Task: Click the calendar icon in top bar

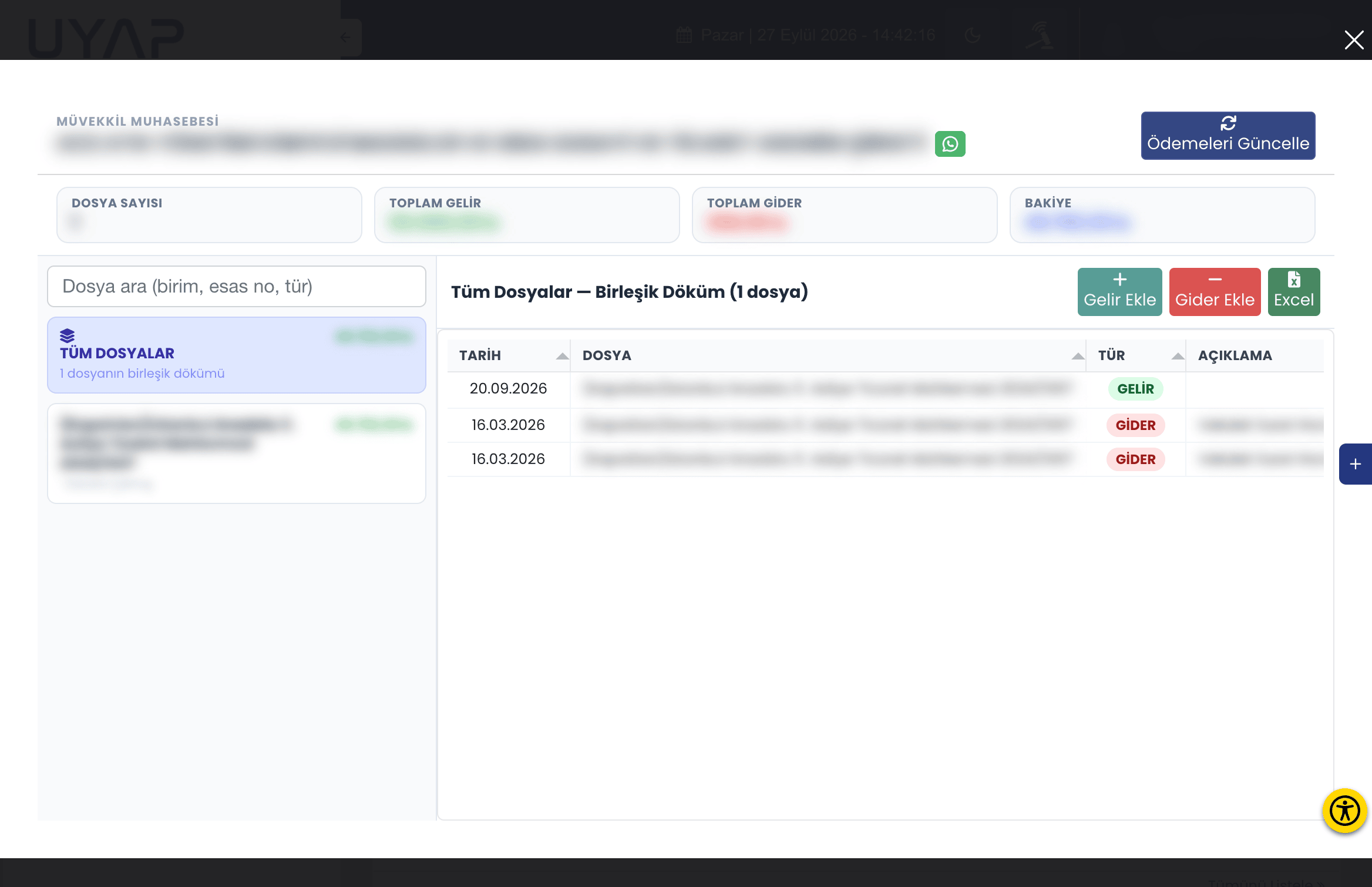Action: point(684,35)
